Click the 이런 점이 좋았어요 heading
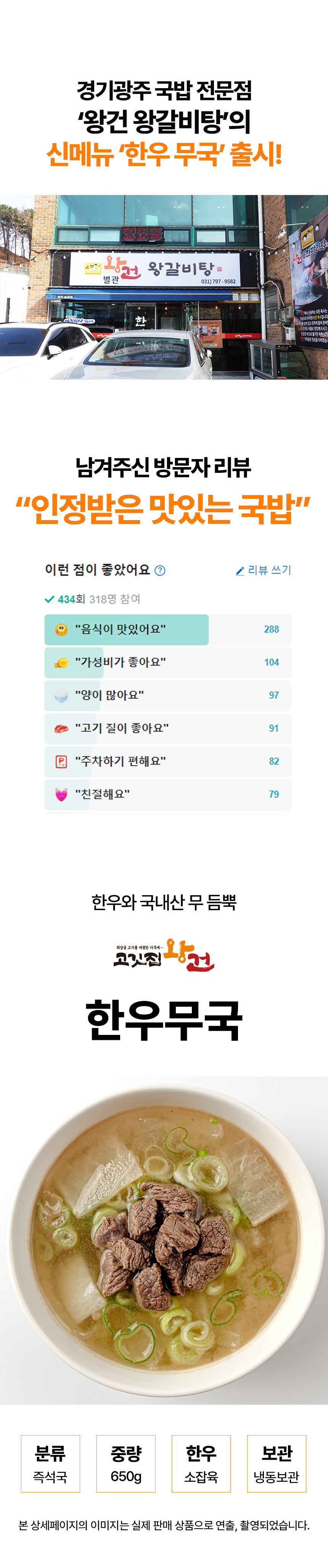Image resolution: width=328 pixels, height=1568 pixels. pos(97,570)
